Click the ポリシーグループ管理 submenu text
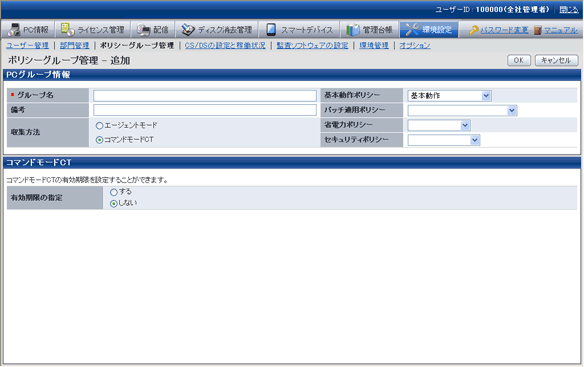 point(137,45)
